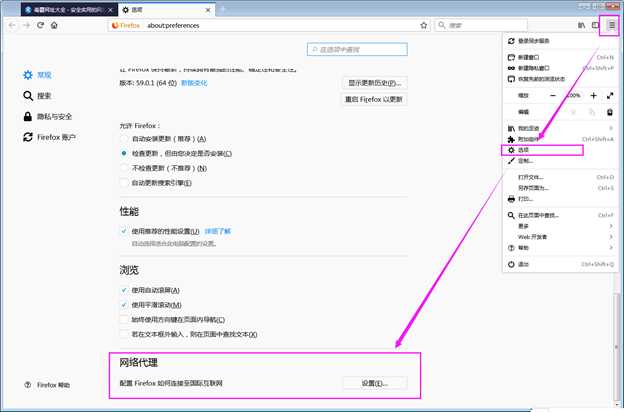Zoom out with minus in menu
The image size is (624, 412).
coord(553,96)
